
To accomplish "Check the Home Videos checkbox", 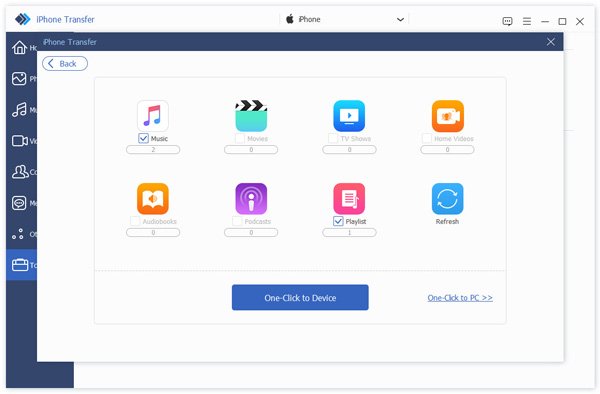I will pos(426,138).
